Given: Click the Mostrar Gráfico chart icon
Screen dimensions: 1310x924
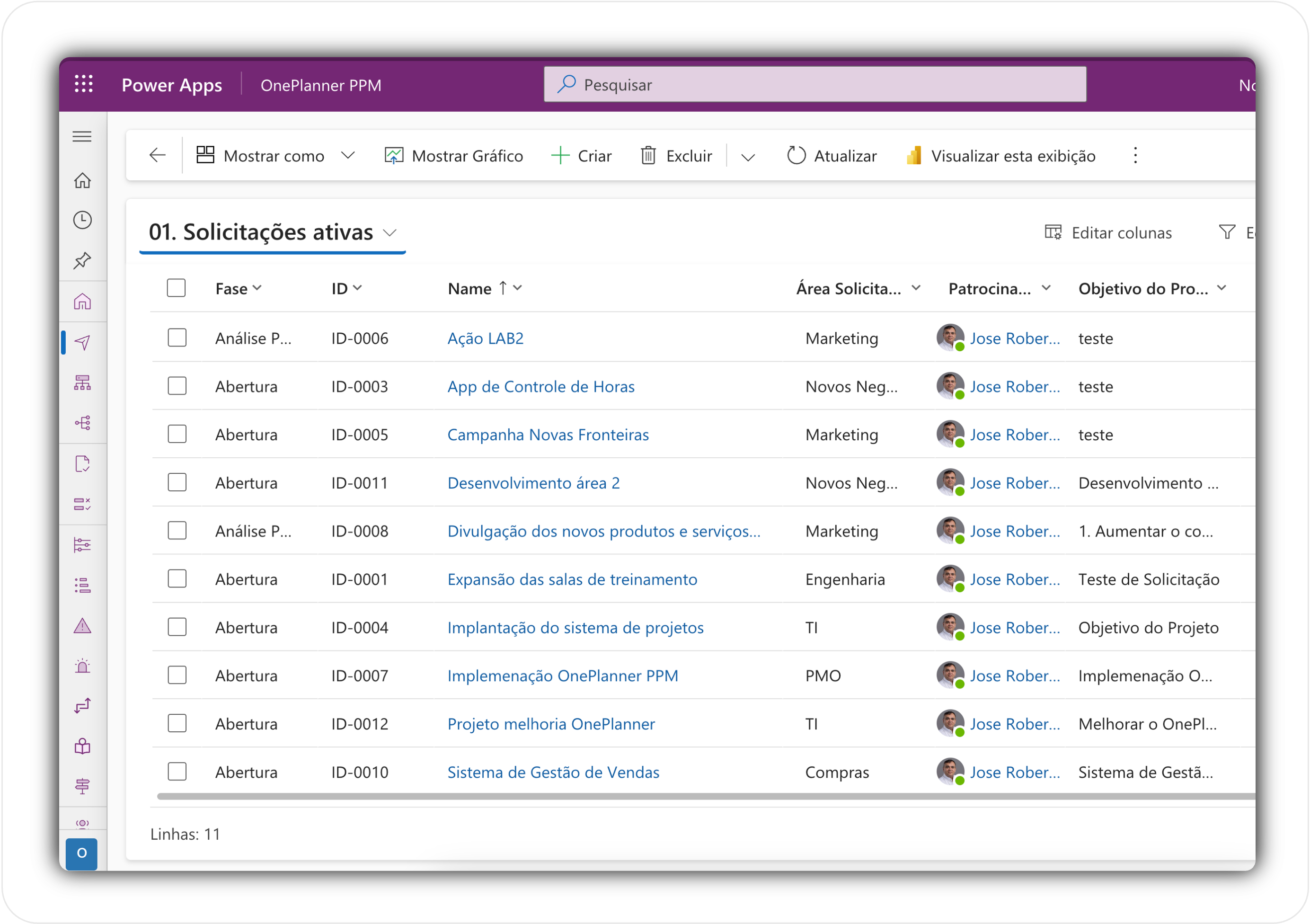Looking at the screenshot, I should (x=394, y=156).
